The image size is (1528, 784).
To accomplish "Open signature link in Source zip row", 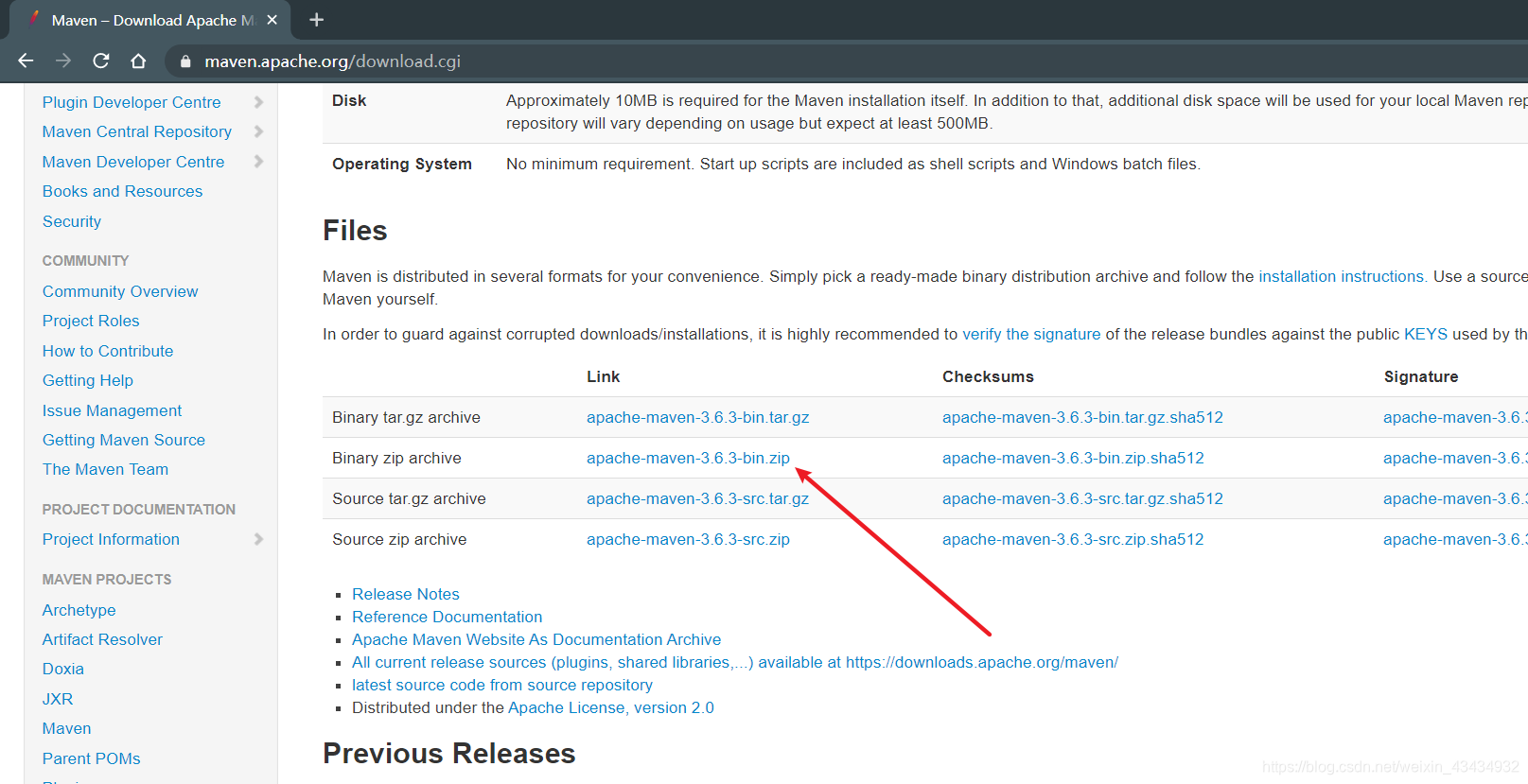I will 1455,539.
